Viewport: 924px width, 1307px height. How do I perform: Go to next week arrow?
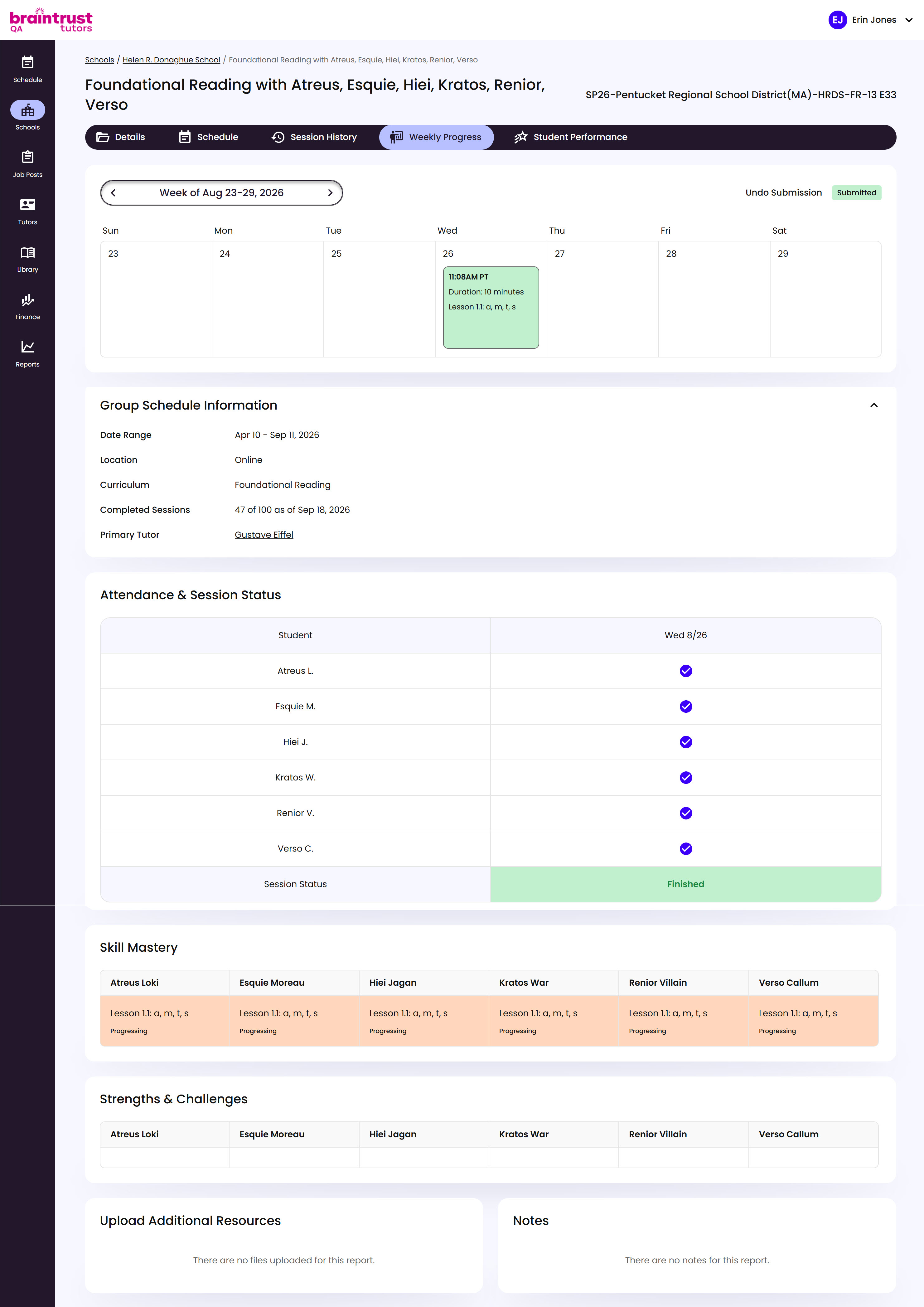tap(330, 193)
